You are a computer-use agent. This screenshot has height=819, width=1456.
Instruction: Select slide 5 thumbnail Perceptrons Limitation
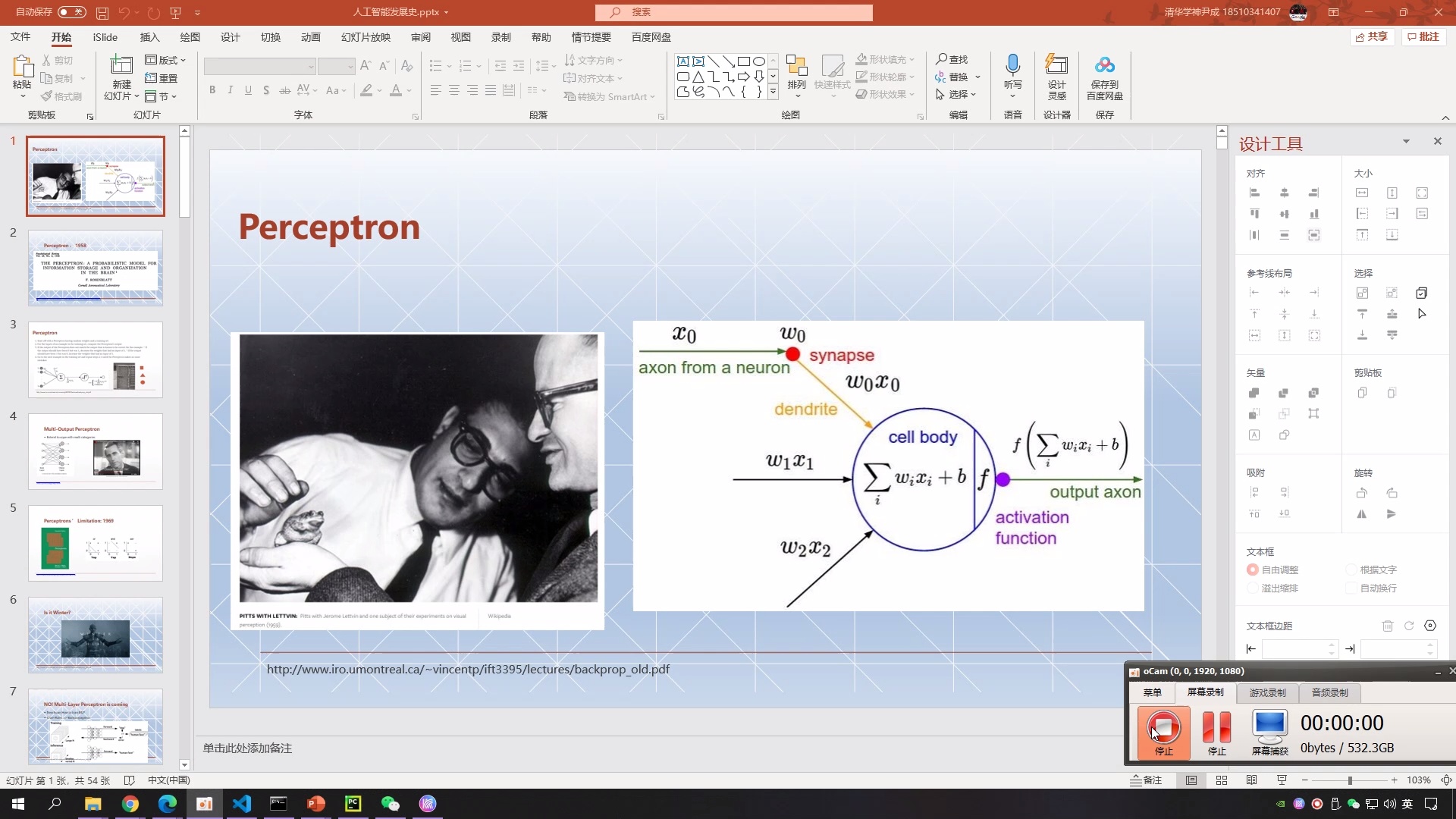click(x=96, y=543)
